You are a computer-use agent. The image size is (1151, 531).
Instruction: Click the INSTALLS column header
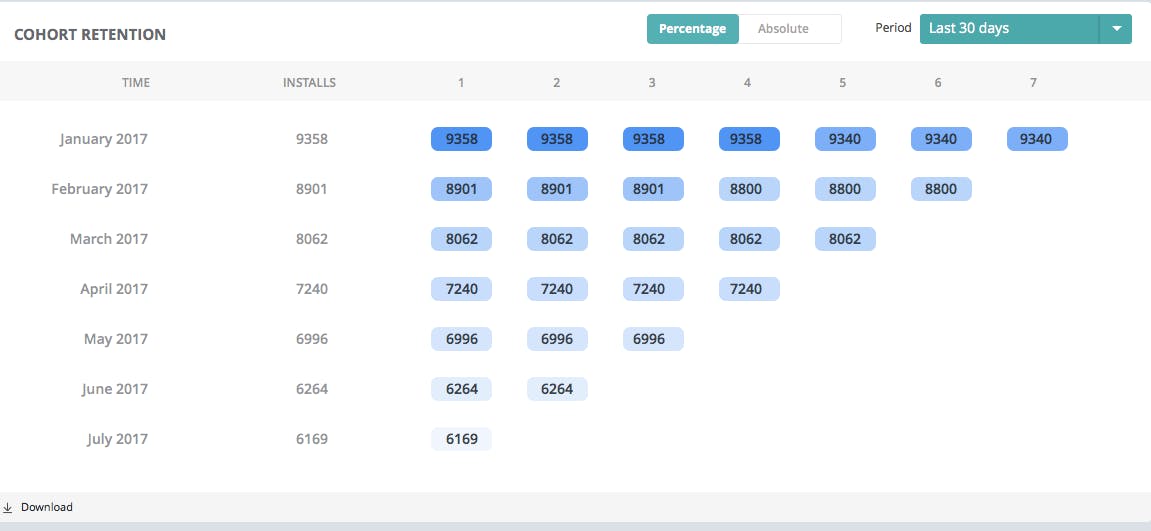click(309, 83)
